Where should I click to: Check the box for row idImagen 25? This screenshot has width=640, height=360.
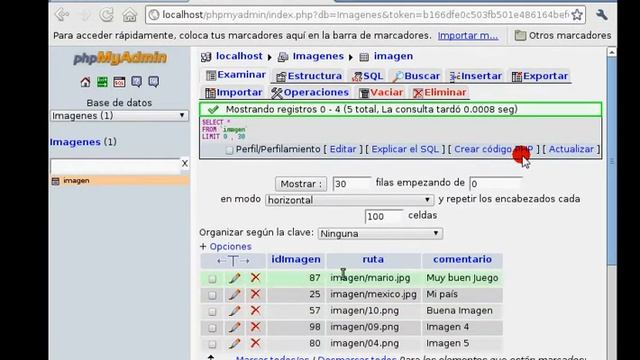(x=212, y=295)
